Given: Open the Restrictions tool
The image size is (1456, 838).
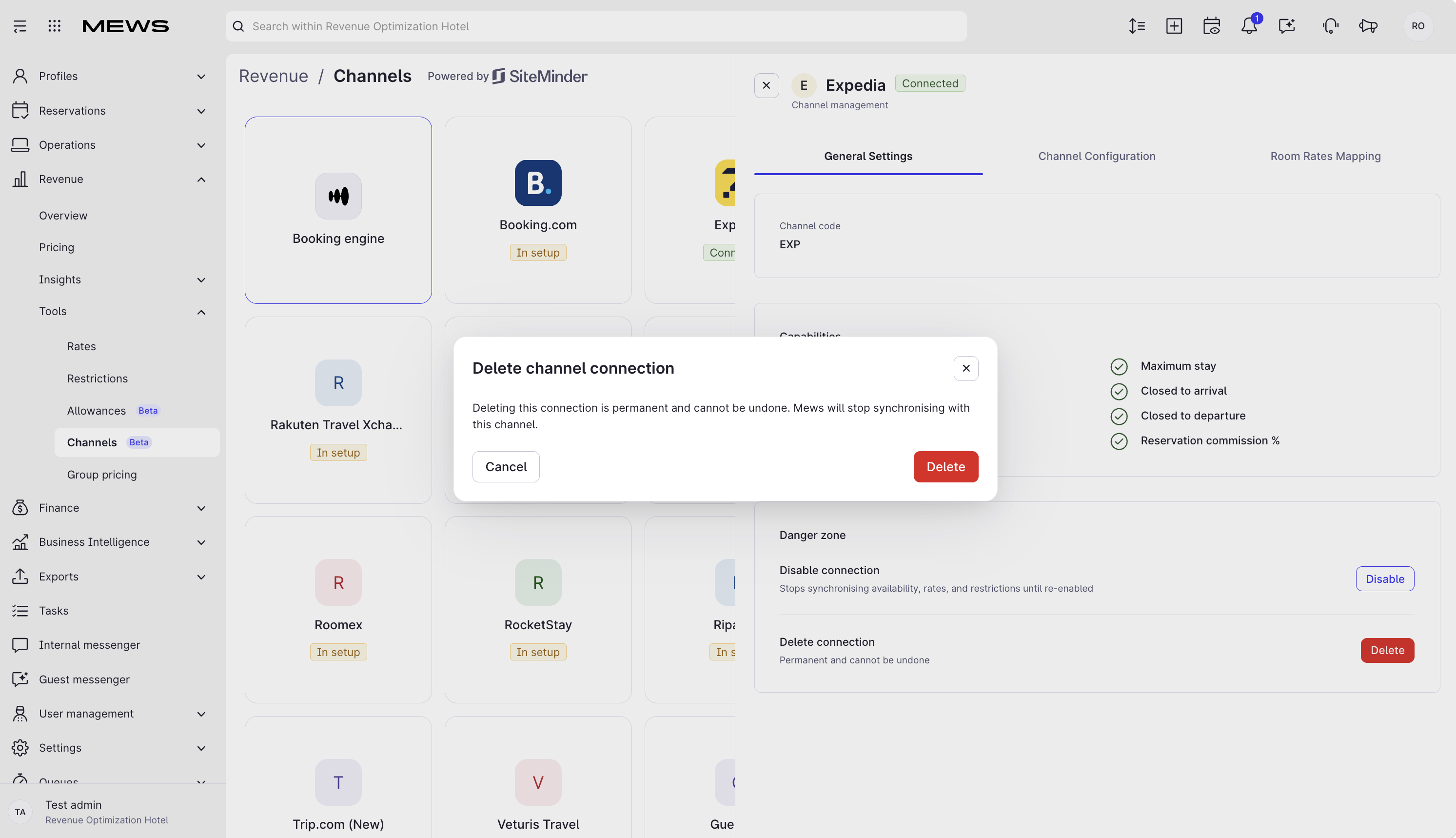Looking at the screenshot, I should click(97, 379).
